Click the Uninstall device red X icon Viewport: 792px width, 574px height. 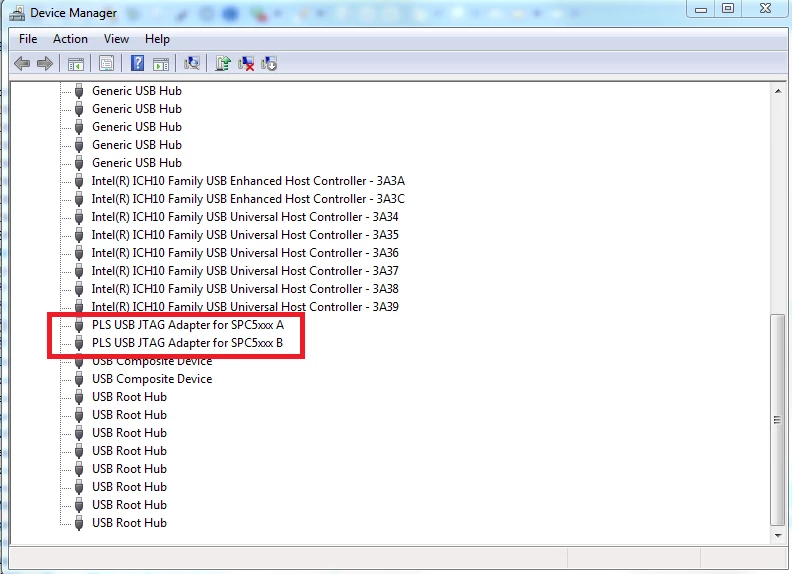[246, 64]
